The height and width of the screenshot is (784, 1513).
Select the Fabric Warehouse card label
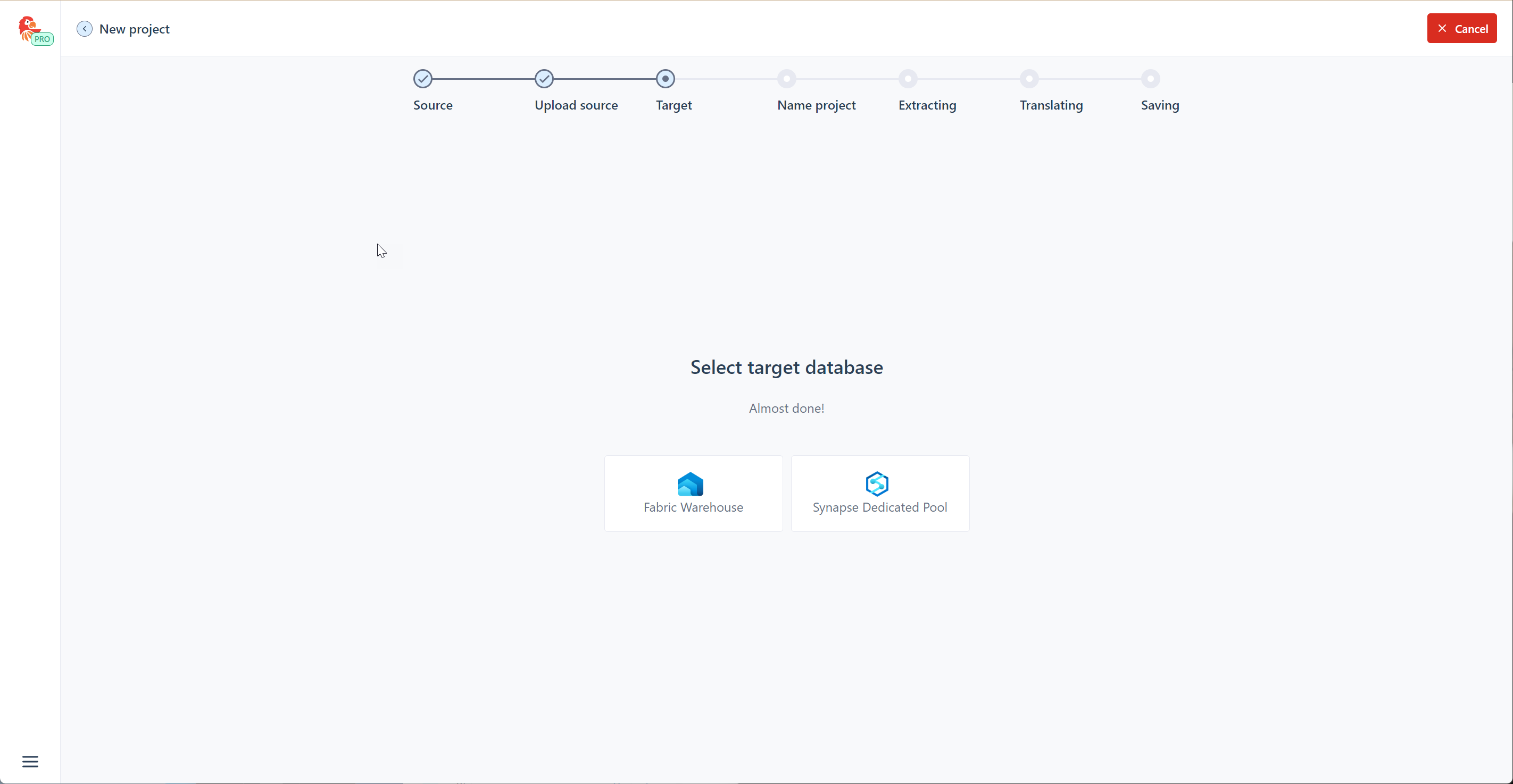point(693,507)
